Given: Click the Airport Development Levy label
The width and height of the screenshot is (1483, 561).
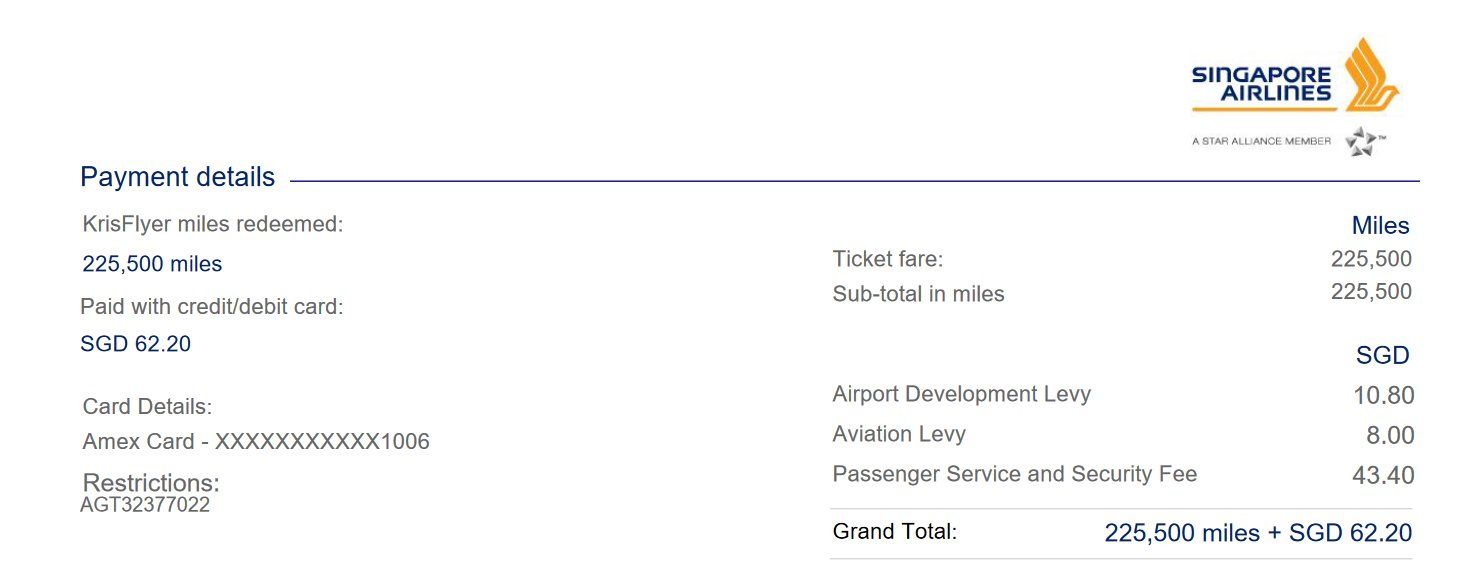Looking at the screenshot, I should (961, 394).
